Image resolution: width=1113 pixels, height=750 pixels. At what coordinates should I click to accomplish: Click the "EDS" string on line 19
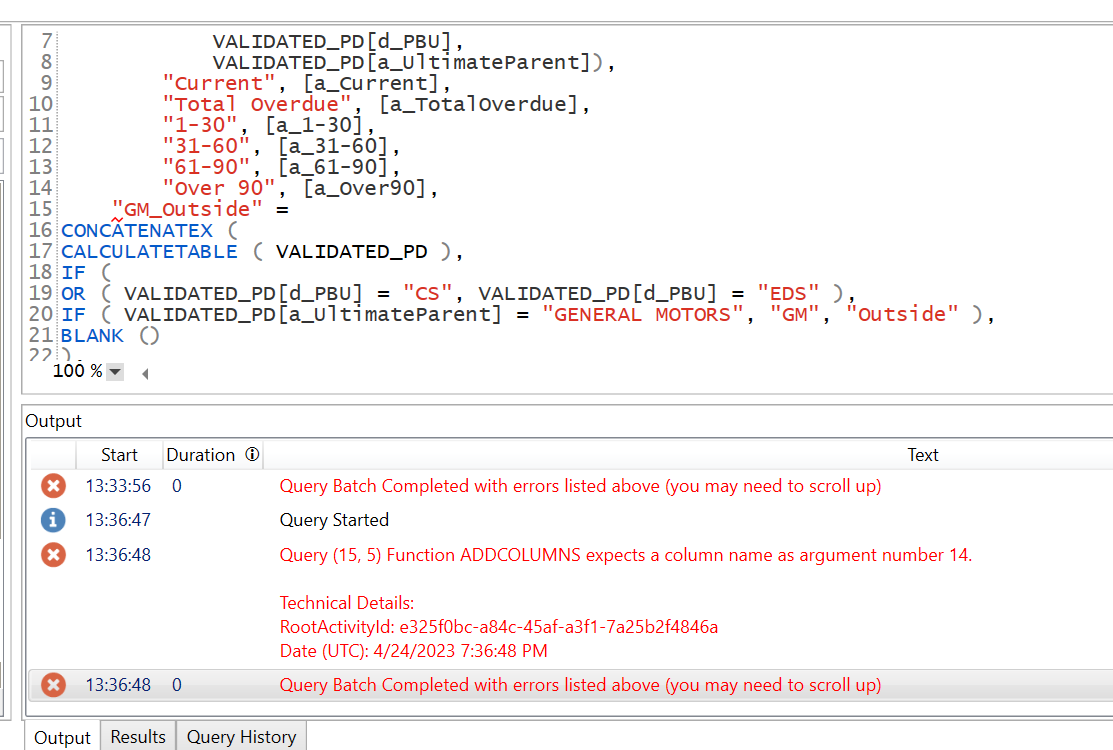[788, 294]
